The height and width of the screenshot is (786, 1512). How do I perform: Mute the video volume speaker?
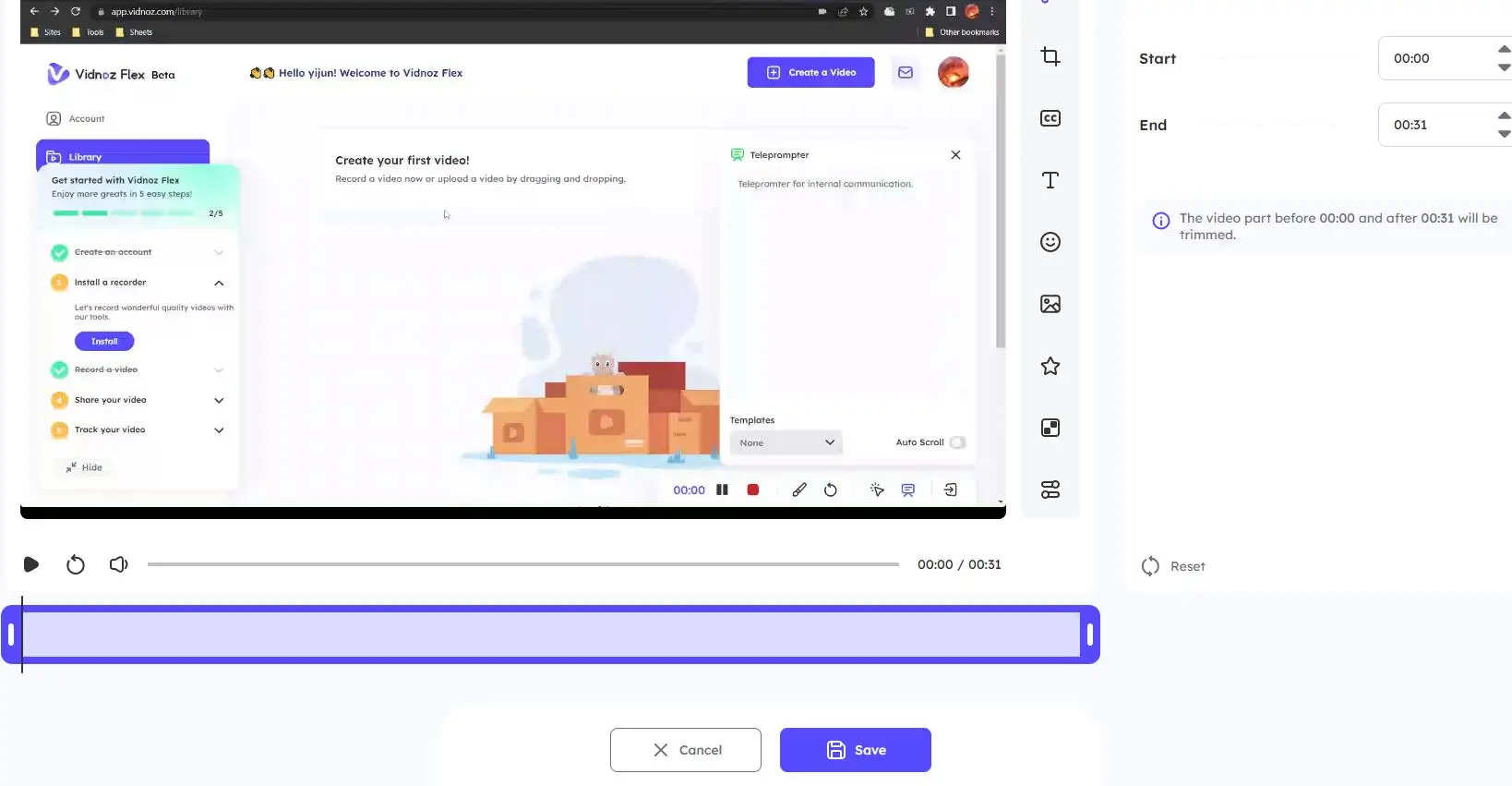pyautogui.click(x=118, y=564)
